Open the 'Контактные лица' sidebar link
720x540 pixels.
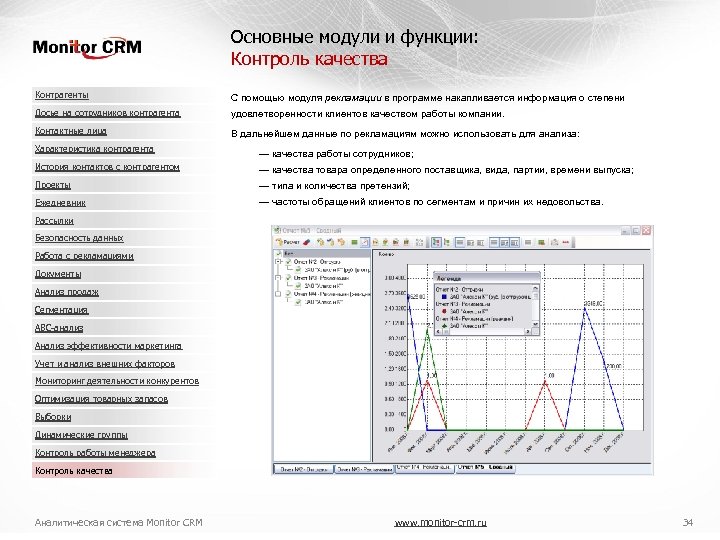[x=71, y=131]
